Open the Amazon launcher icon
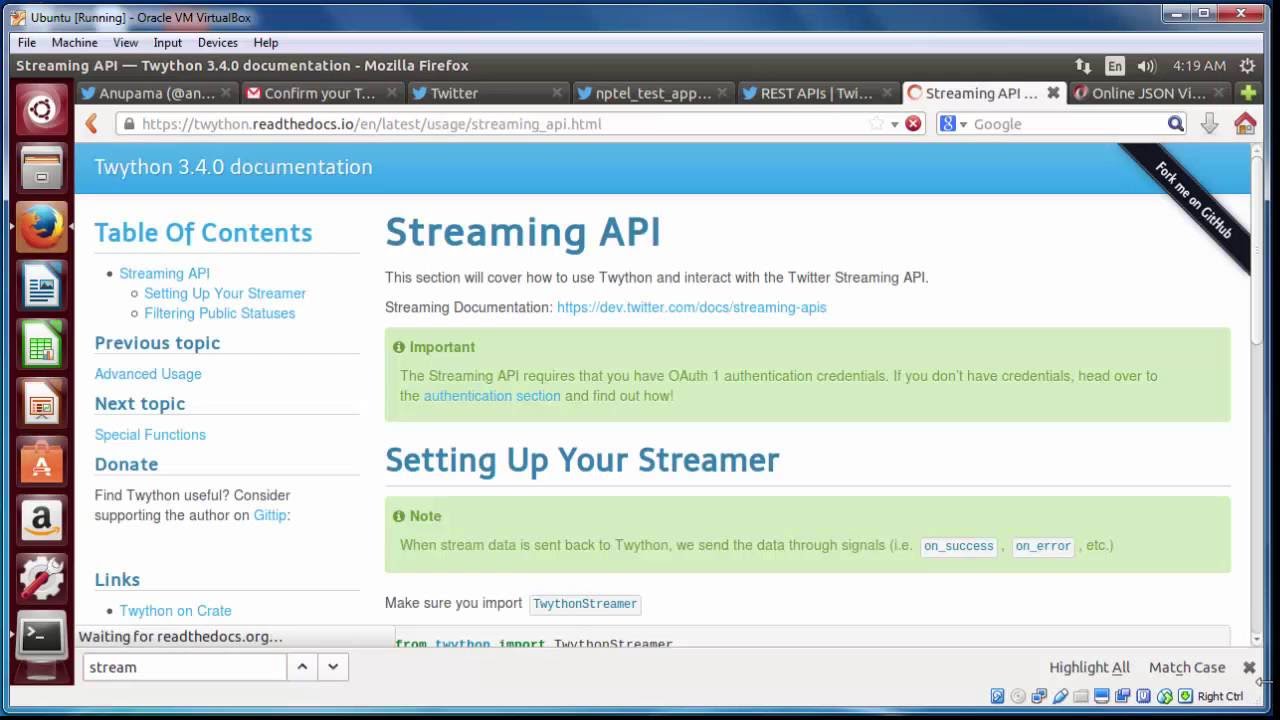Viewport: 1280px width, 720px height. (41, 519)
